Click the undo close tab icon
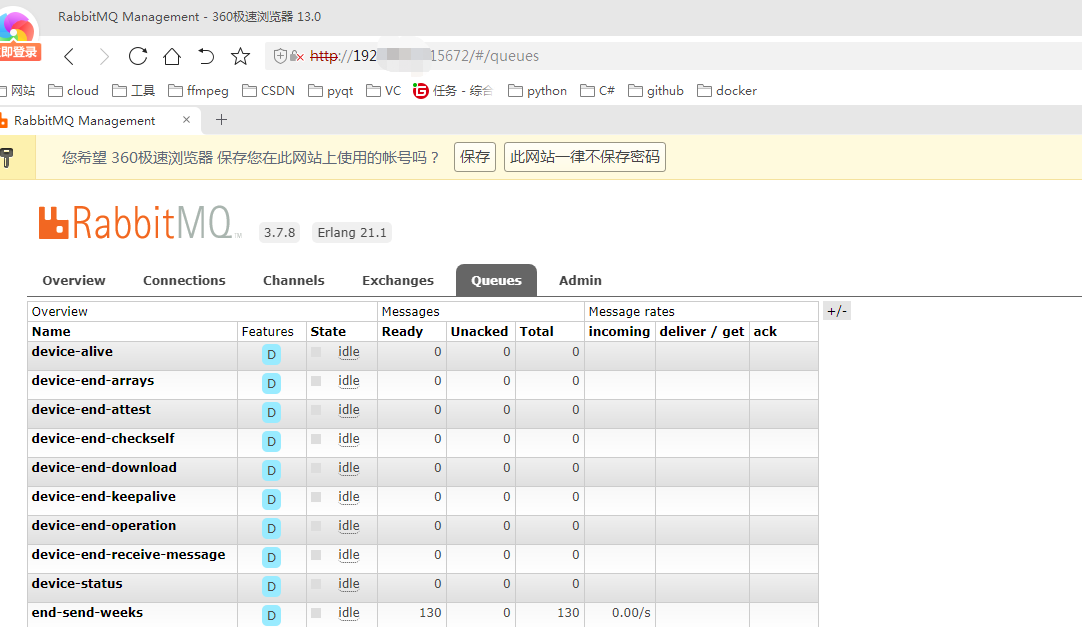The width and height of the screenshot is (1082, 627). pos(206,56)
